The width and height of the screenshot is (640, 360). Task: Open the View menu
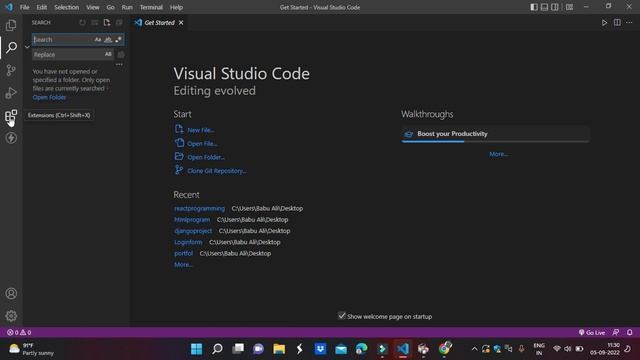click(93, 7)
